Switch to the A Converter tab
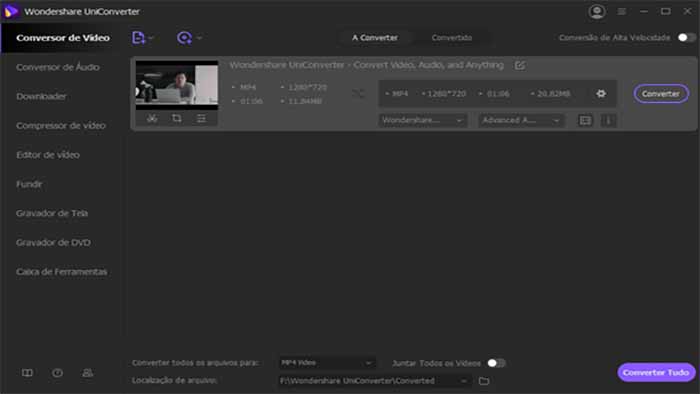This screenshot has height=394, width=700. (375, 38)
